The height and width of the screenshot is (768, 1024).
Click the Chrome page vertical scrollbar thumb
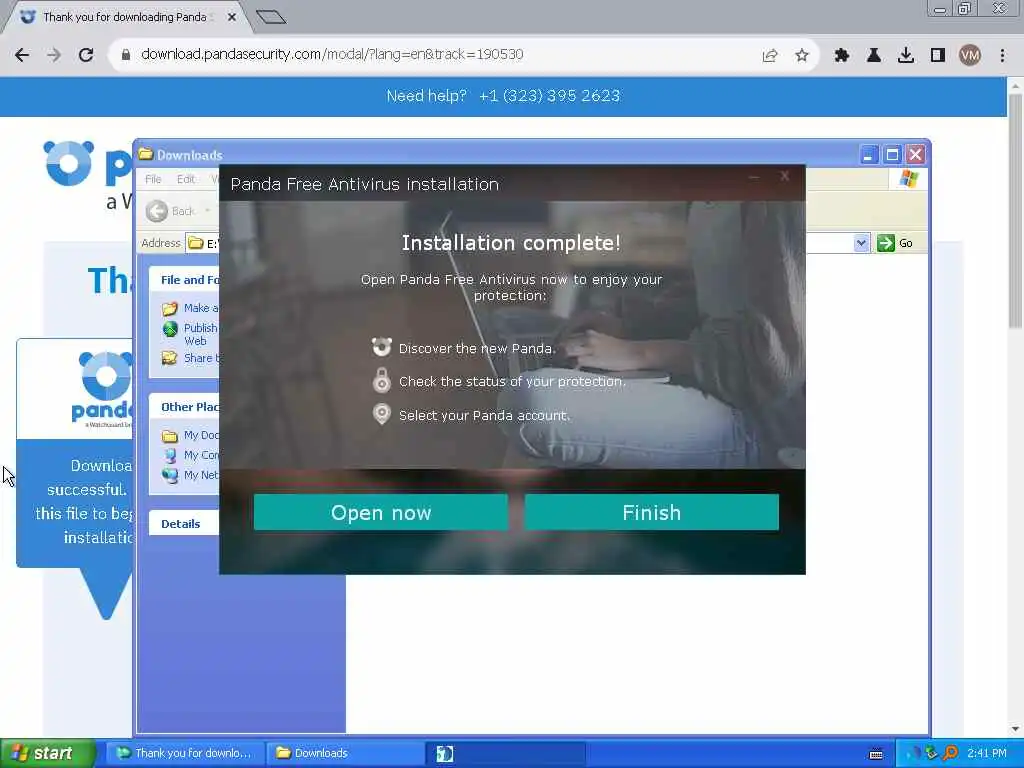coord(1015,210)
